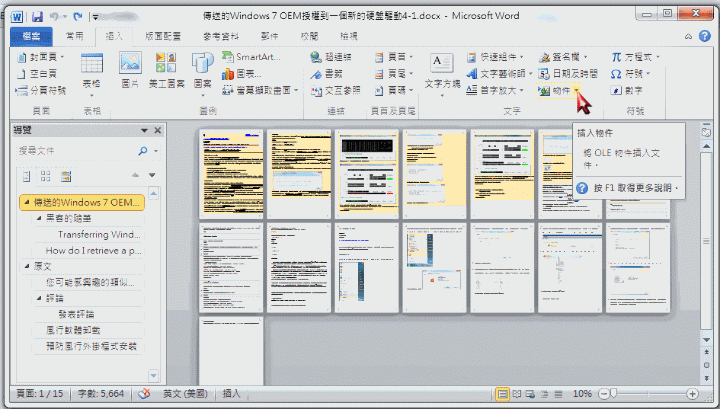Open the 檔案 (File) tab

(30, 35)
